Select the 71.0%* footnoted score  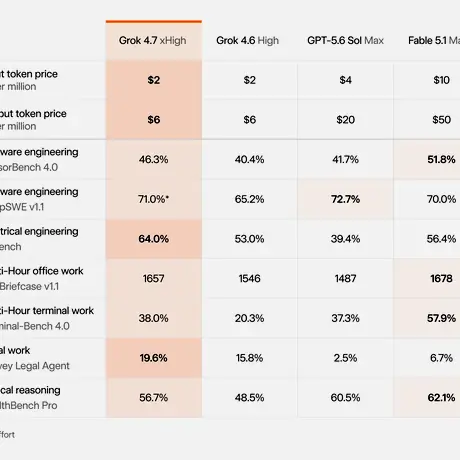[154, 199]
